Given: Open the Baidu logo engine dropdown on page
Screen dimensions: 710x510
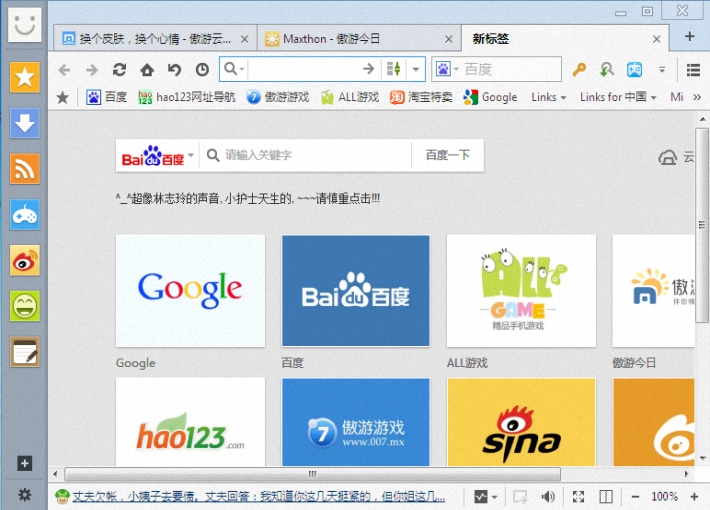Looking at the screenshot, I should [157, 155].
